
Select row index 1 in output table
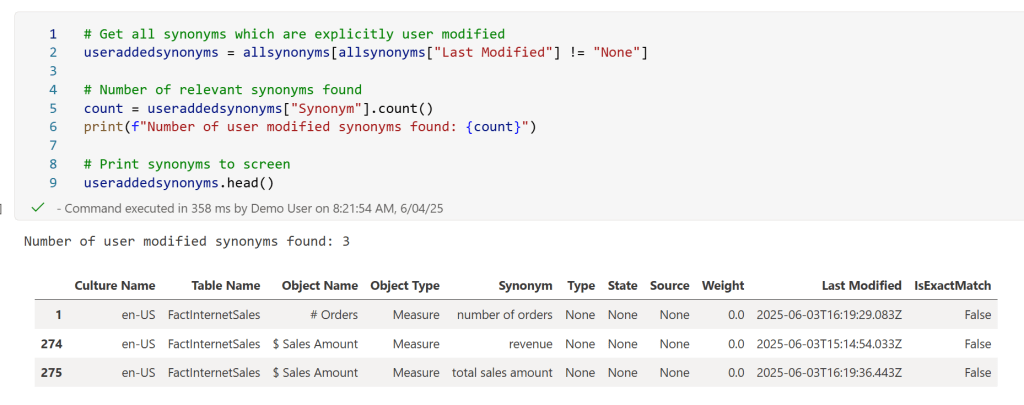tap(58, 314)
